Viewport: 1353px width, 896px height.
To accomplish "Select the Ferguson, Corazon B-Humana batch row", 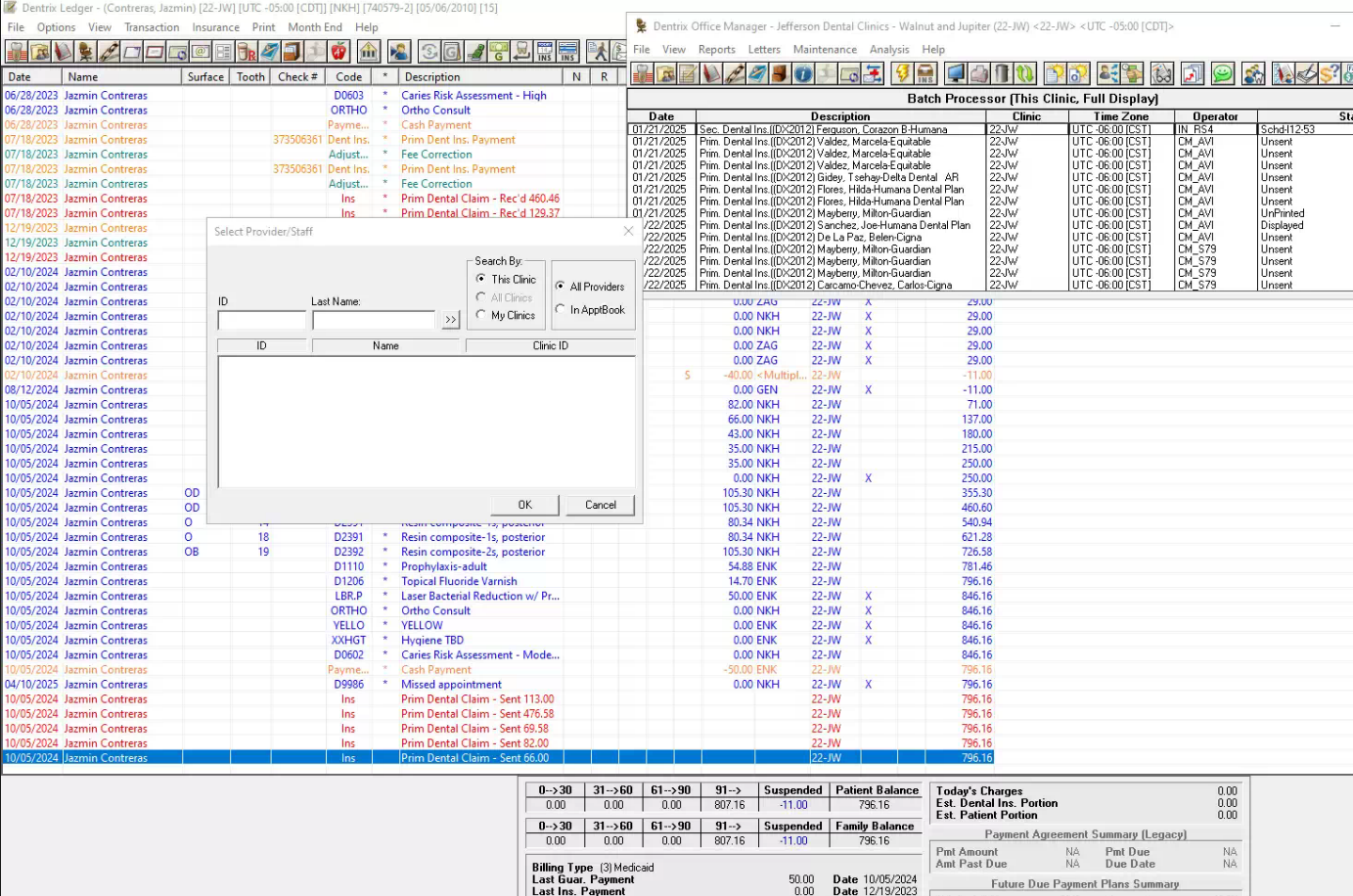I will click(989, 129).
